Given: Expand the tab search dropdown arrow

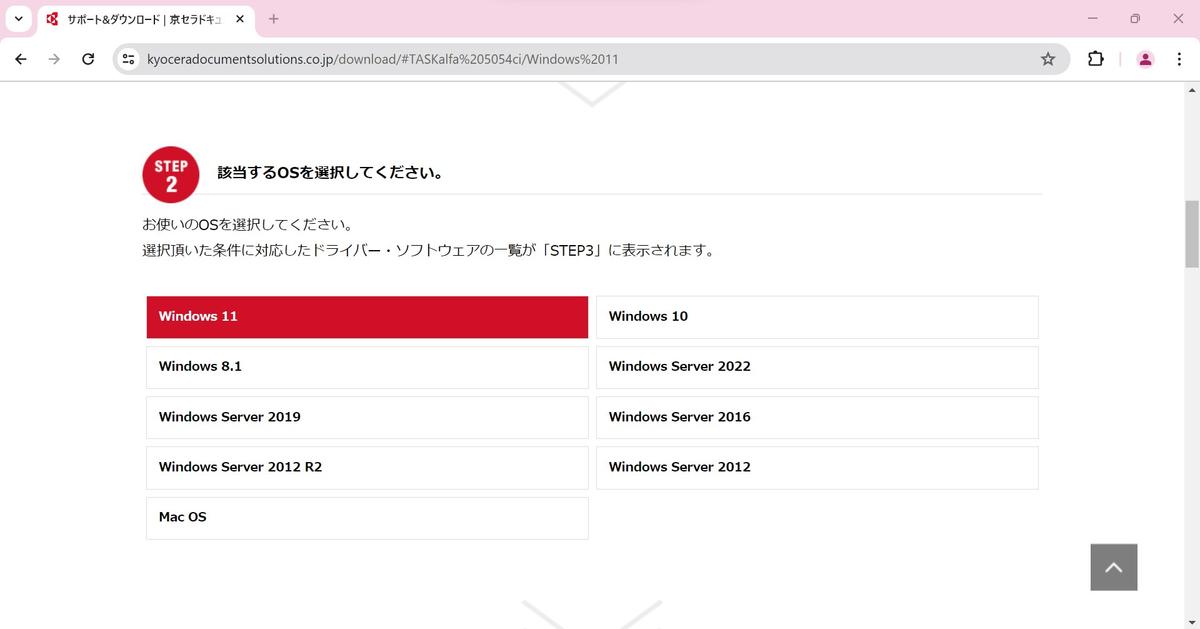Looking at the screenshot, I should point(18,19).
